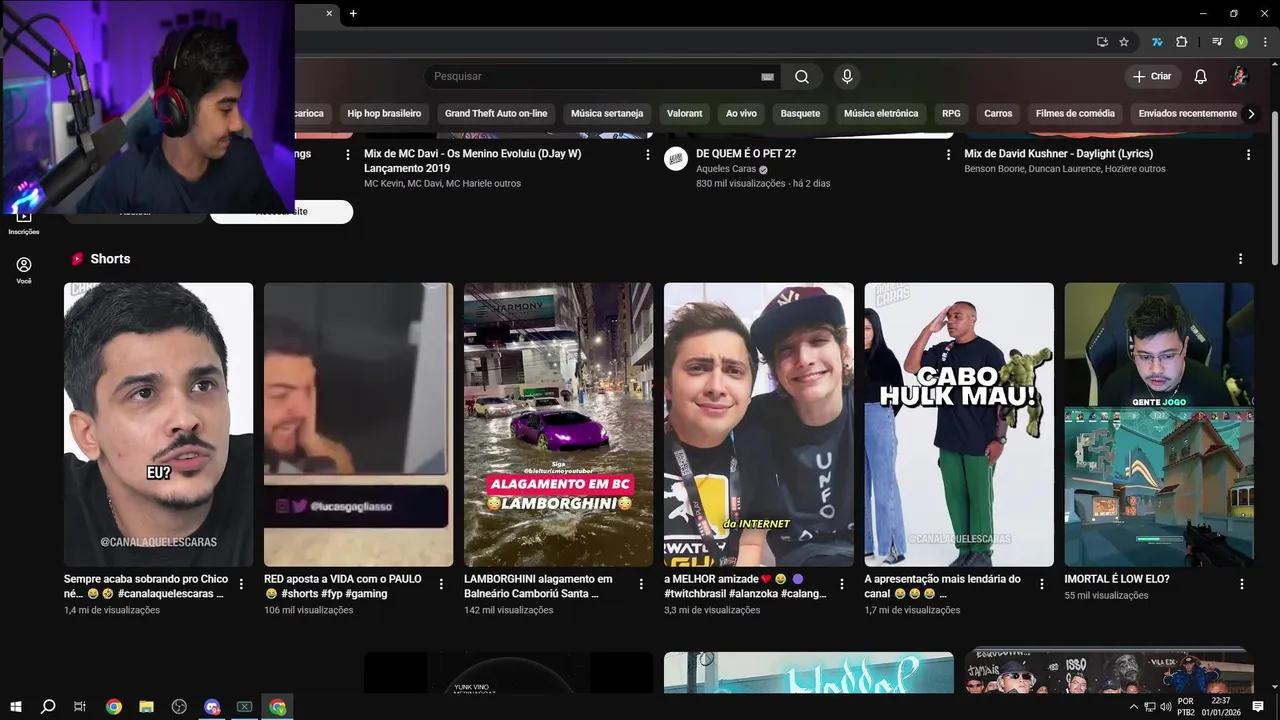Open the Chrome profile V avatar
The width and height of the screenshot is (1280, 720).
pos(1241,42)
